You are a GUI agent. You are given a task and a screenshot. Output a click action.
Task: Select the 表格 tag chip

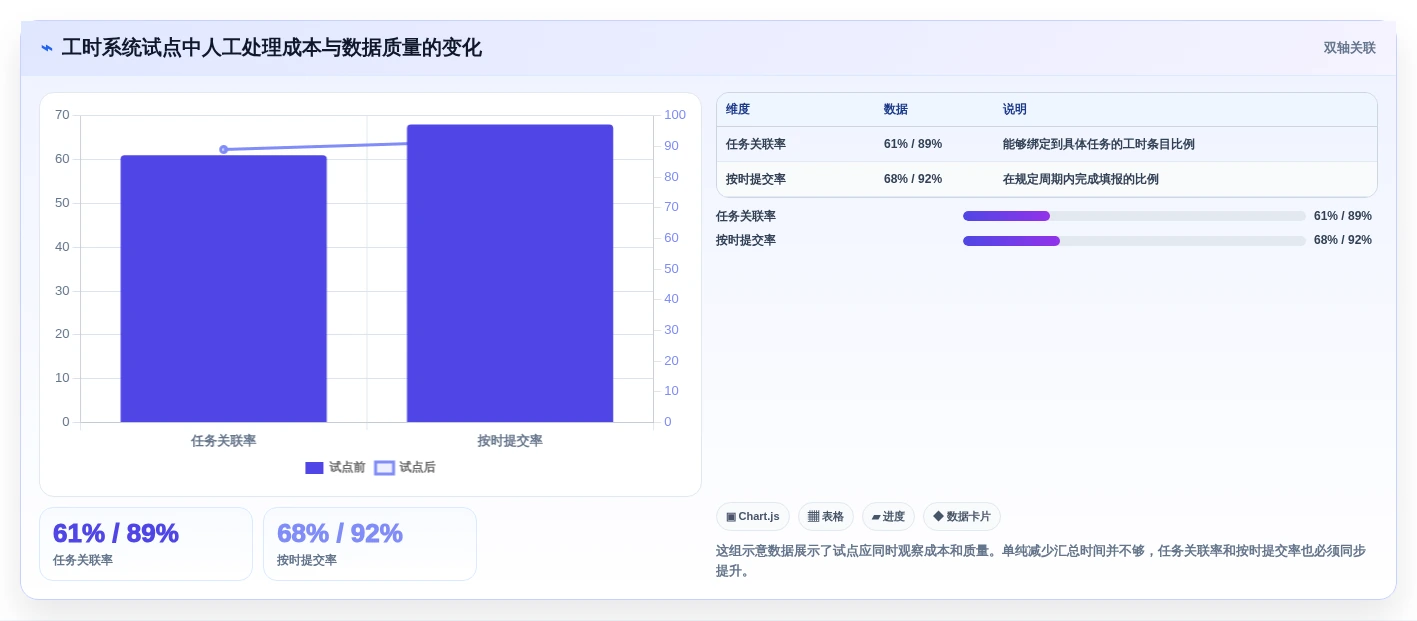pyautogui.click(x=826, y=516)
